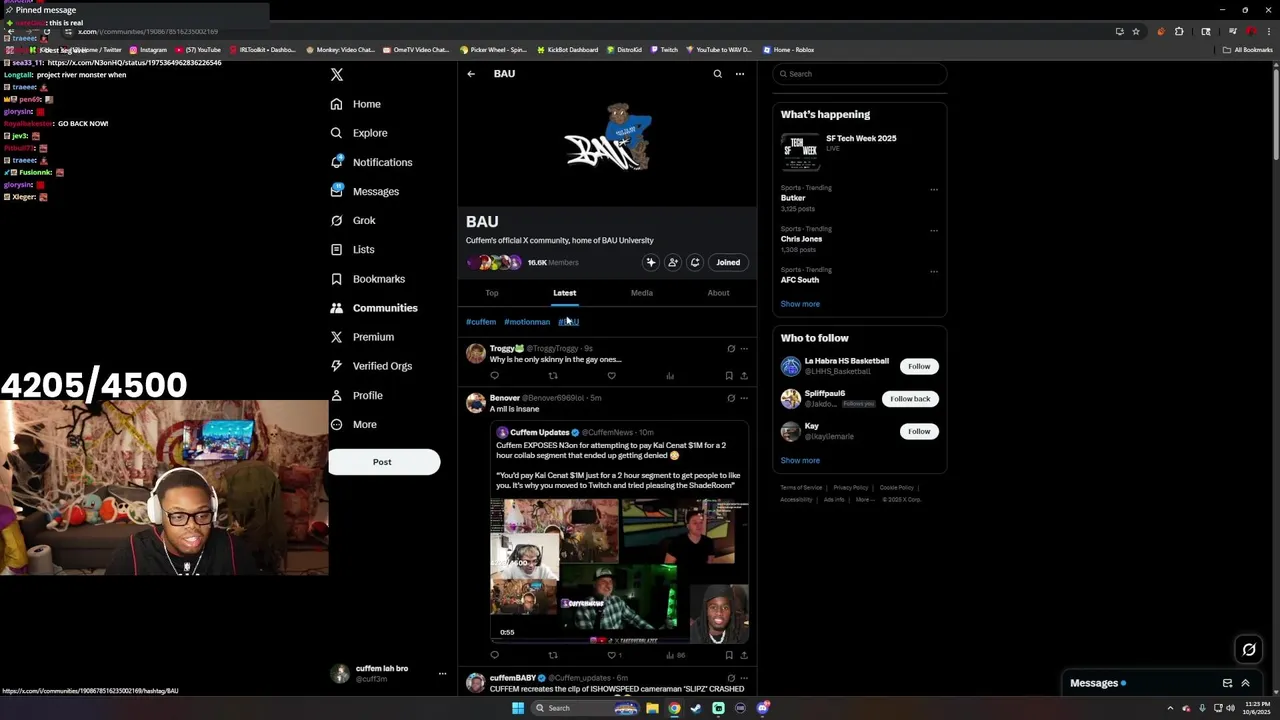The height and width of the screenshot is (720, 1280).
Task: Bookmark Benover's post
Action: (x=729, y=655)
